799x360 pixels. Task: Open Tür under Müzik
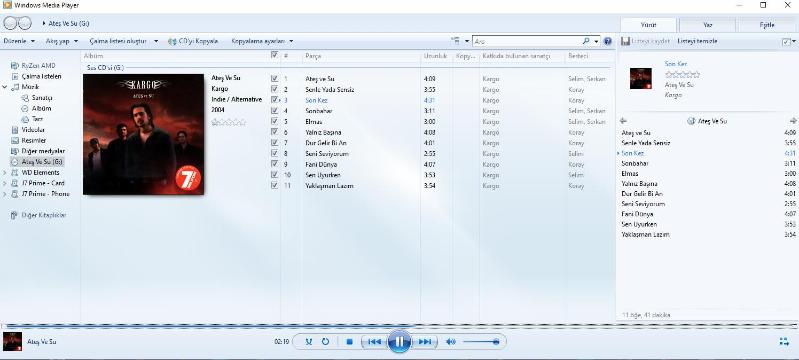click(37, 119)
